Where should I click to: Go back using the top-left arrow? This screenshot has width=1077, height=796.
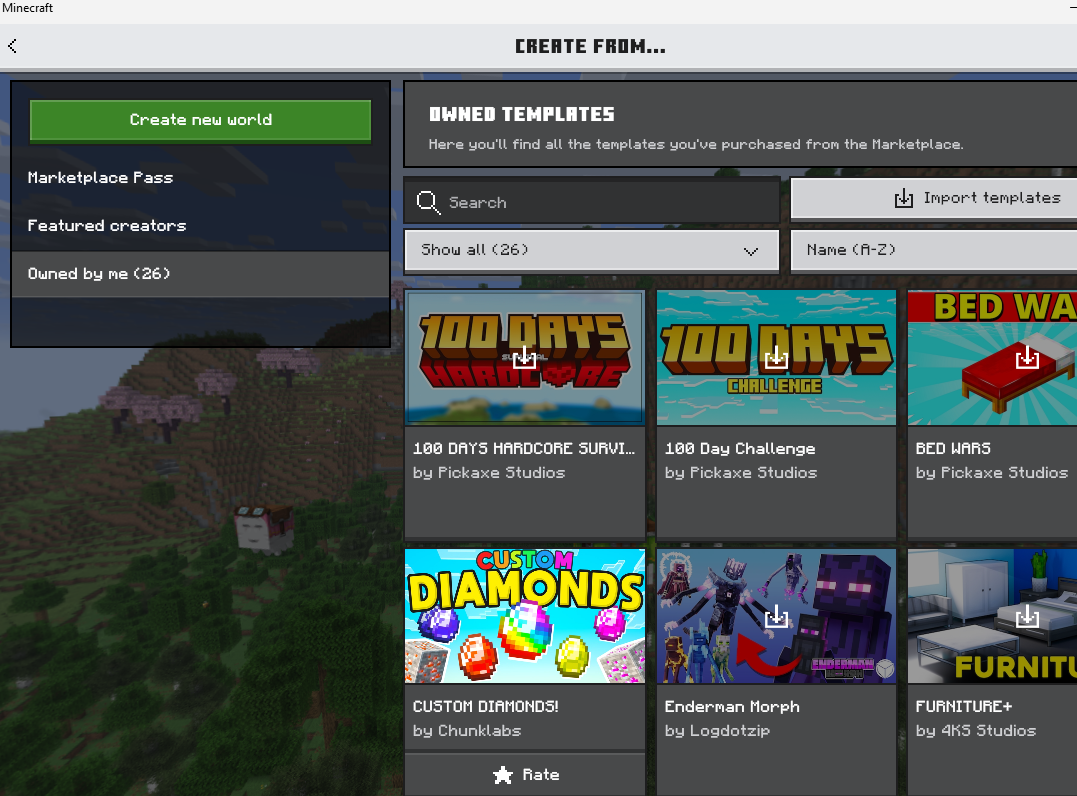pyautogui.click(x=12, y=46)
